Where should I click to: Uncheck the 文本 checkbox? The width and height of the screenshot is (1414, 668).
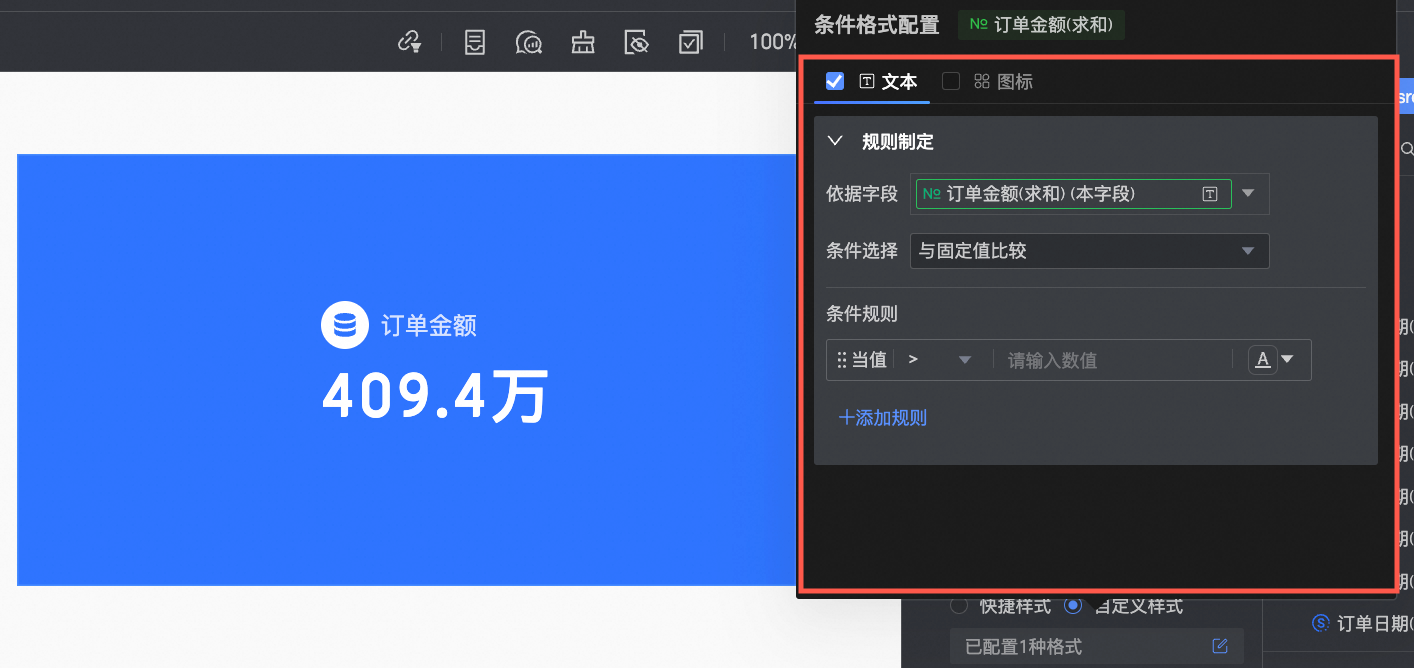[835, 81]
